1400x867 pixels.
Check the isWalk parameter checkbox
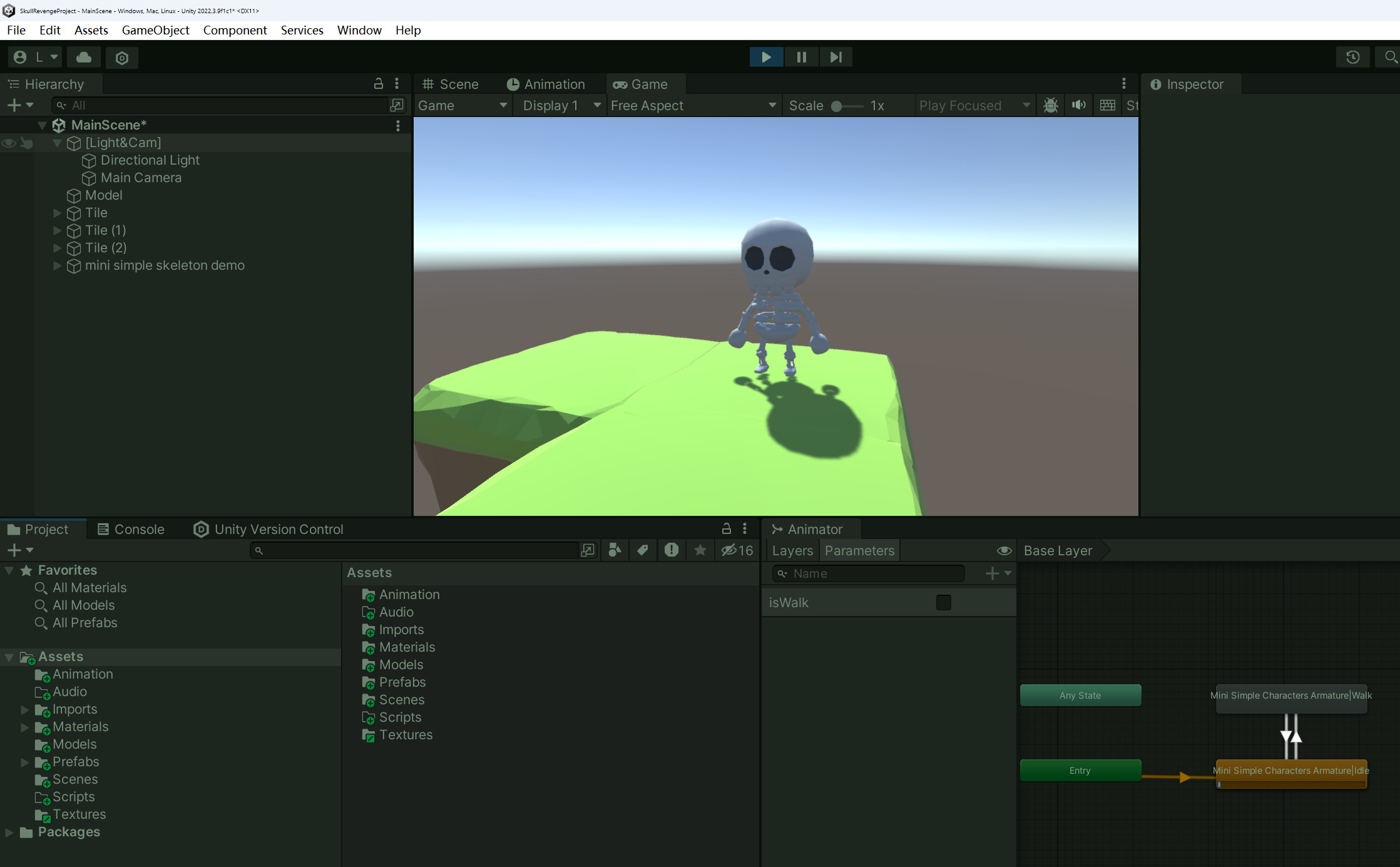[x=943, y=603]
